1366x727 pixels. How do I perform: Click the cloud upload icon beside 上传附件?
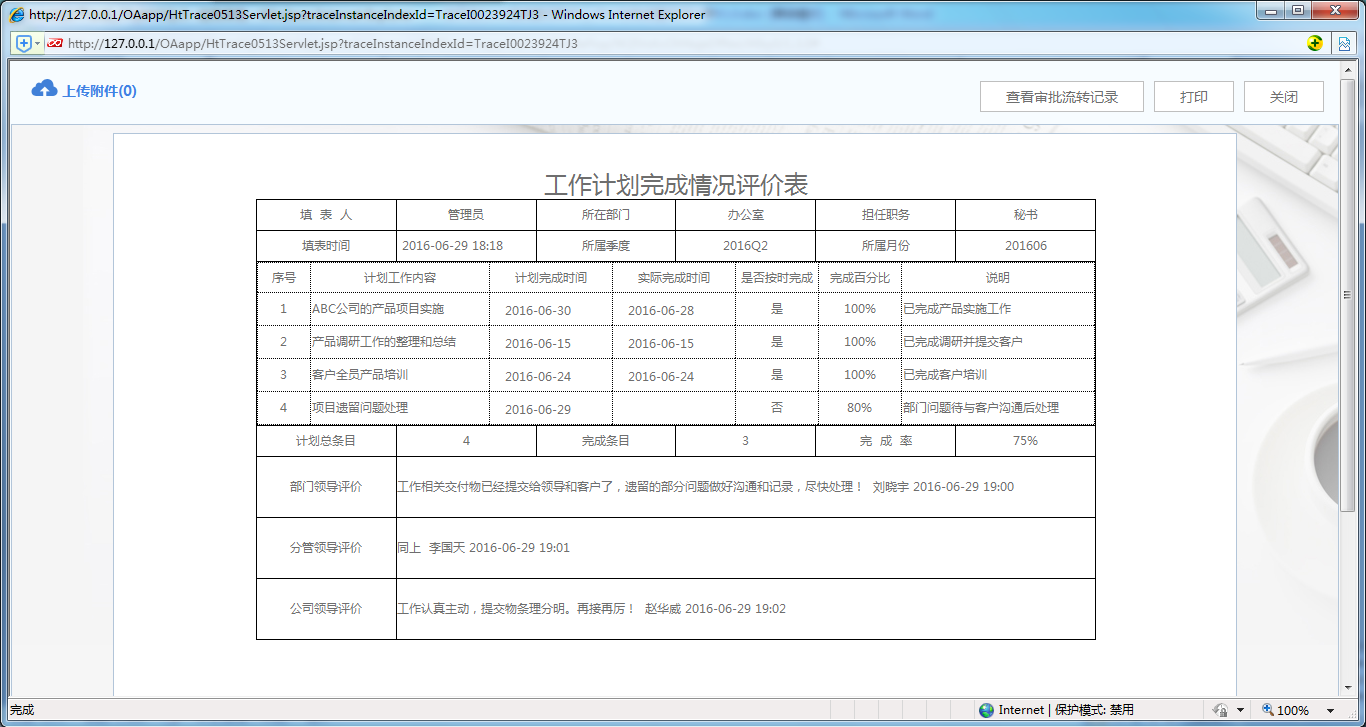coord(42,89)
